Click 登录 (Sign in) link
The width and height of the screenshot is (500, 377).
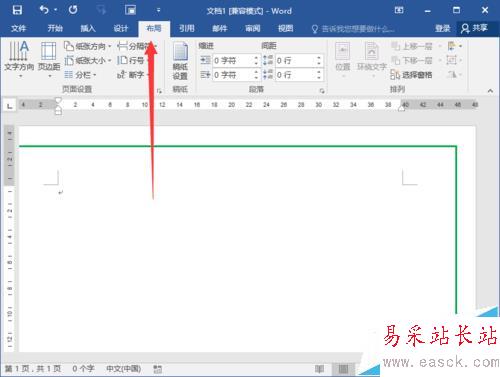[442, 28]
